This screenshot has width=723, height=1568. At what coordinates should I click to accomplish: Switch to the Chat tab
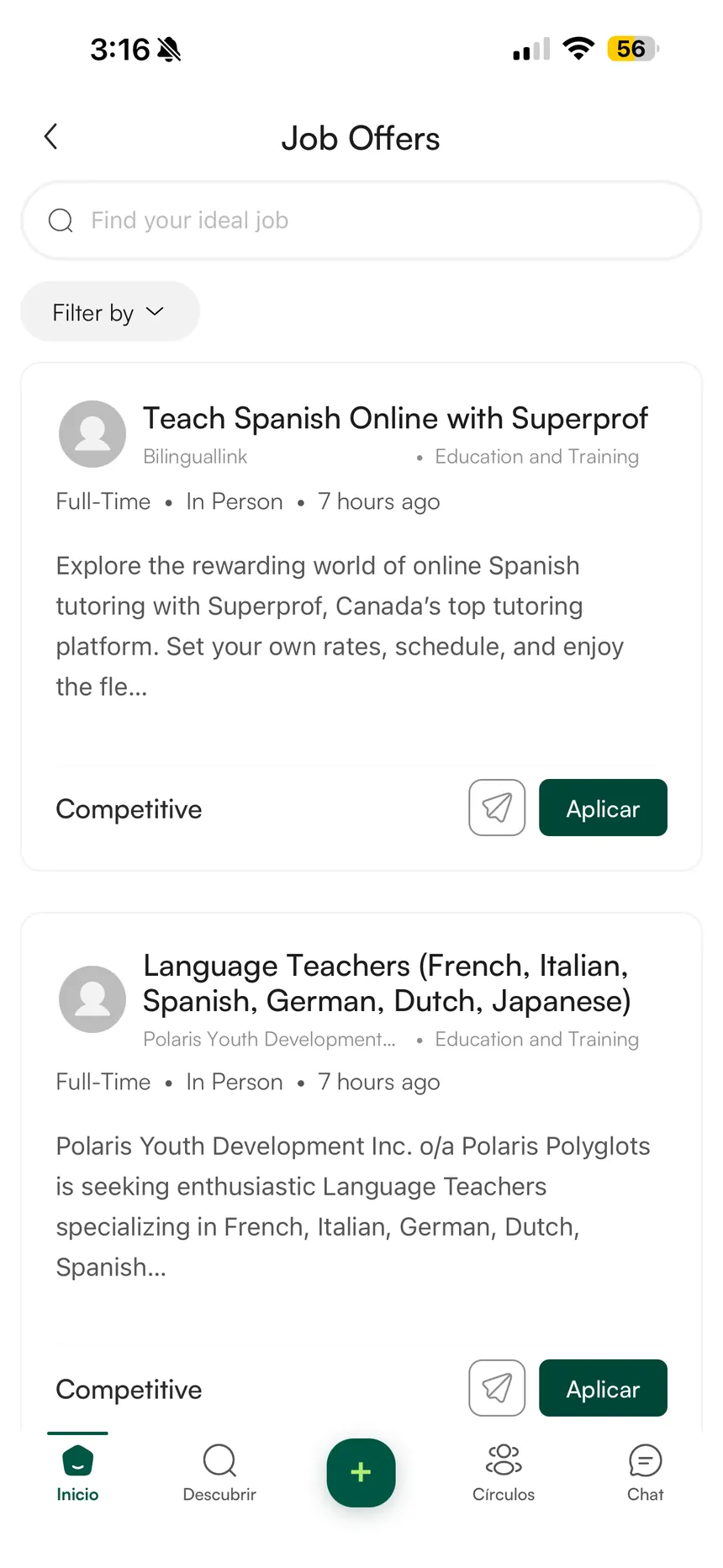pyautogui.click(x=645, y=1474)
